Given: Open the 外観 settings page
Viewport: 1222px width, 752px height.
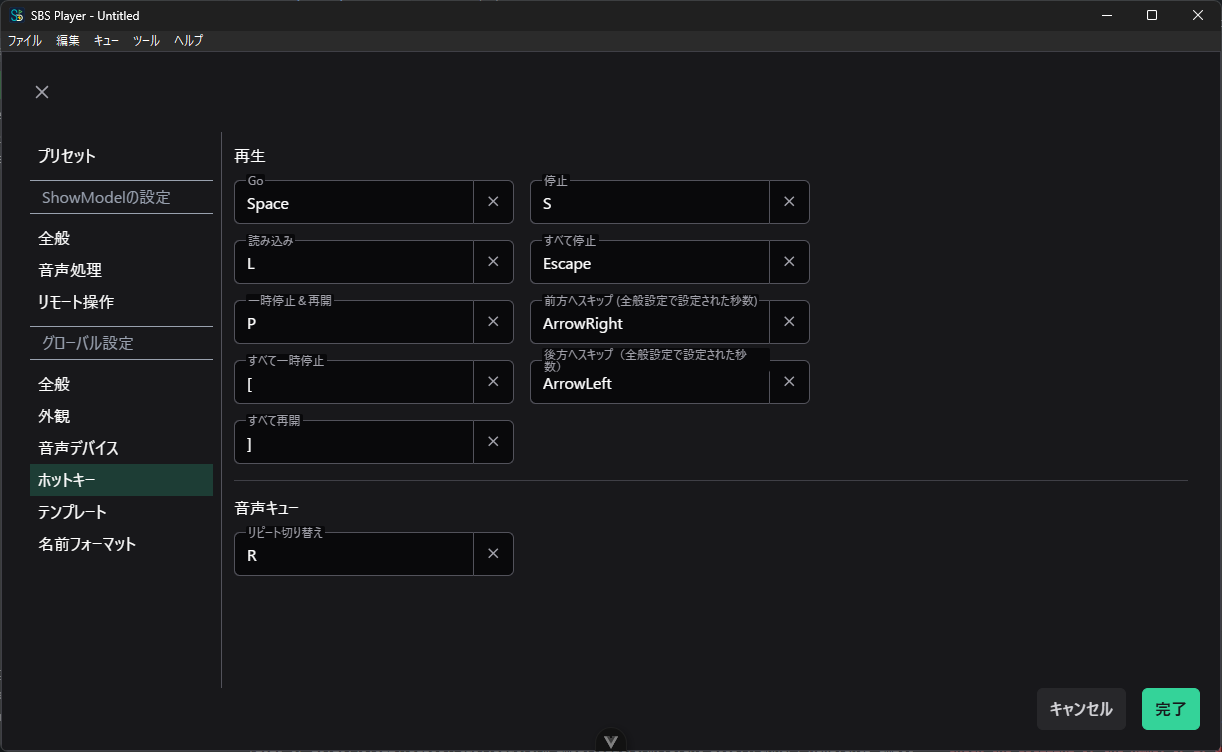Looking at the screenshot, I should click(x=121, y=416).
